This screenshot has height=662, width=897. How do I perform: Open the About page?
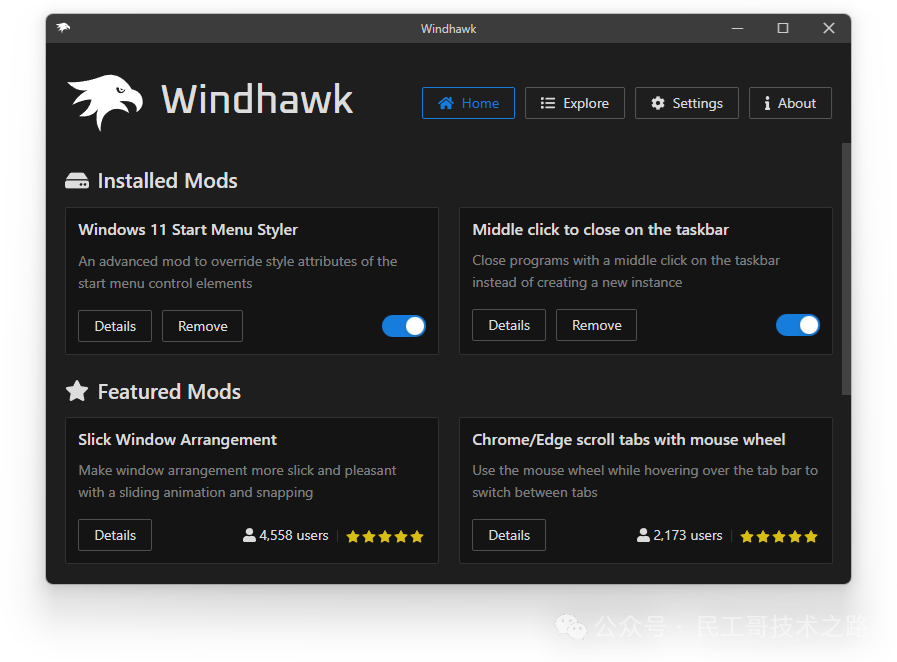coord(790,103)
